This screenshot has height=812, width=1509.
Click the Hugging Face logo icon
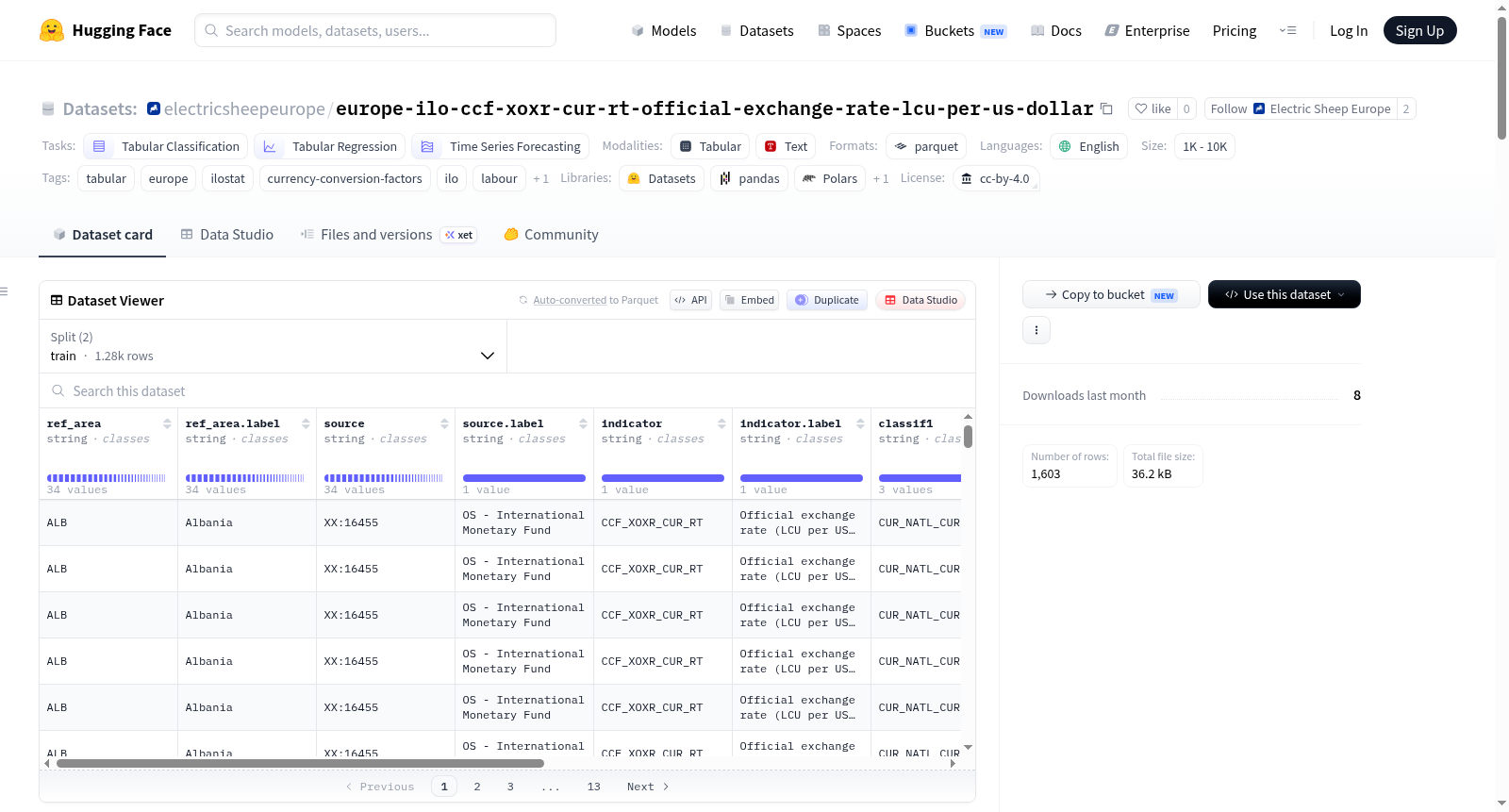(52, 30)
